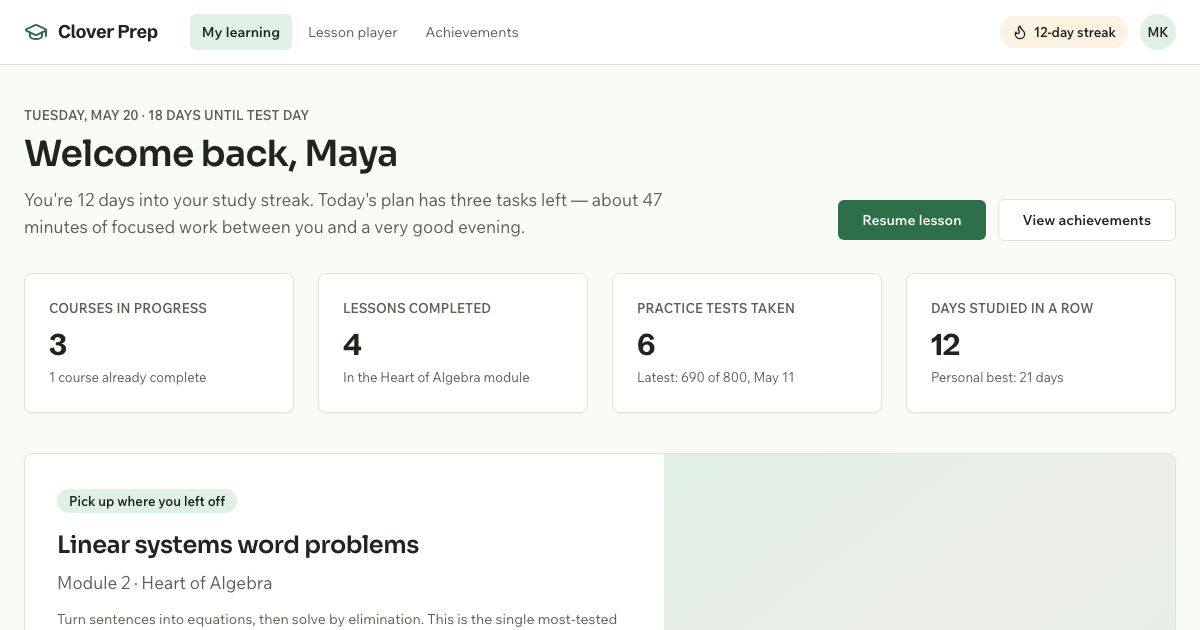Go to the Achievements tab
This screenshot has height=630, width=1200.
click(x=472, y=32)
